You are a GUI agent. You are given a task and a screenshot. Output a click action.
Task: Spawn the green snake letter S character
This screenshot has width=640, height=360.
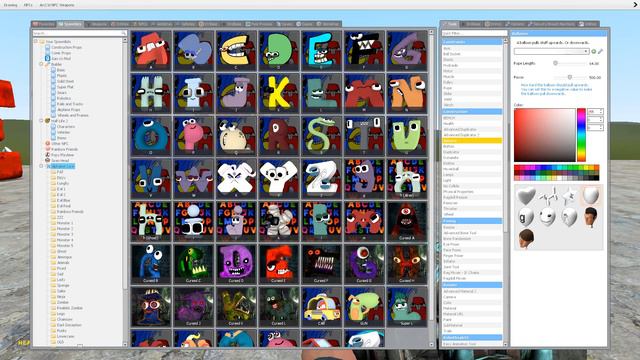(322, 136)
